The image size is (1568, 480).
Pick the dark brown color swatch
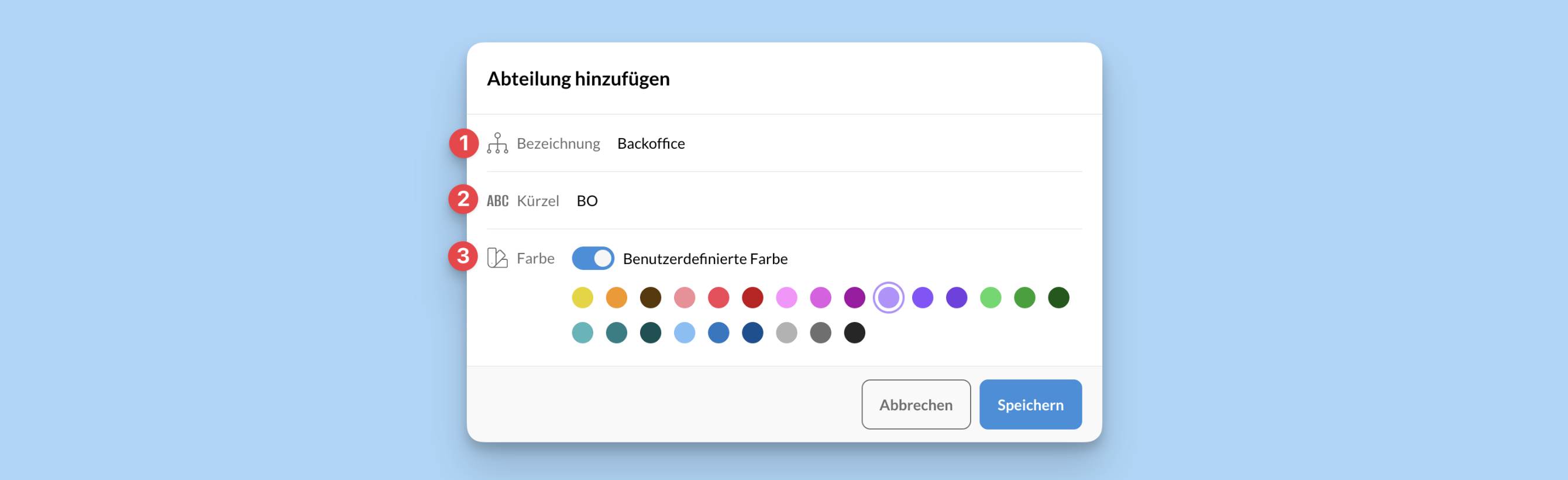click(651, 298)
